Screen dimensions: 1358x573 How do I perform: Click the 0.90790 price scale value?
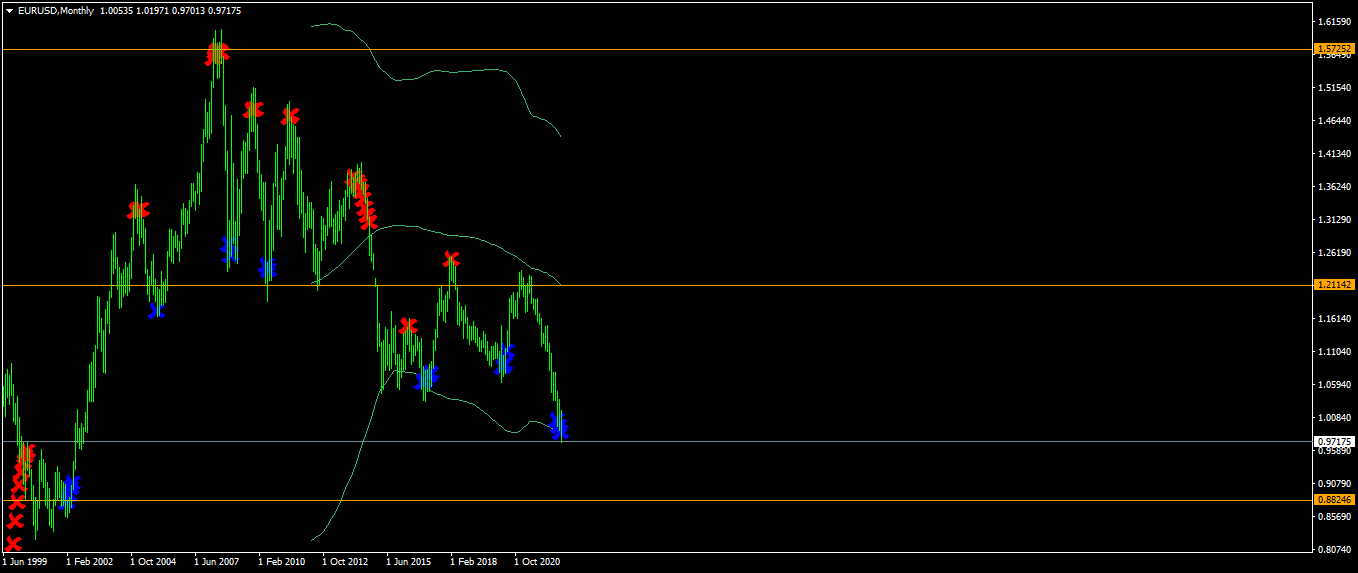[1334, 484]
